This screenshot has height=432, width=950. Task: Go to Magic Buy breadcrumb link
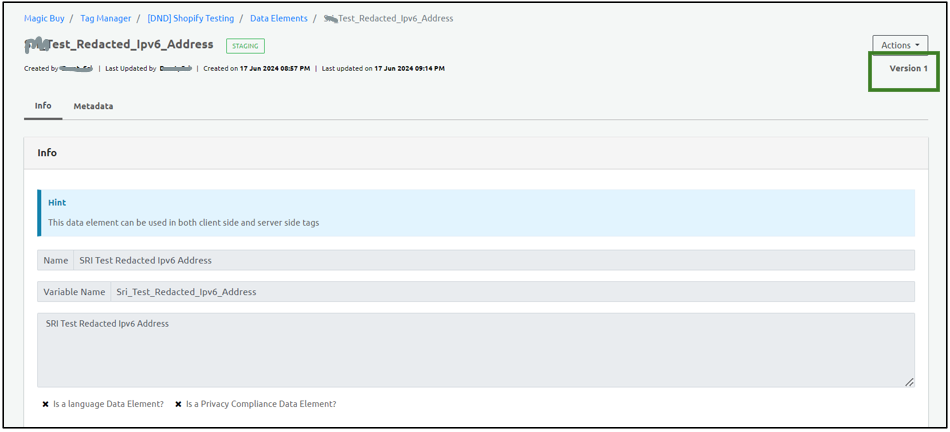tap(44, 18)
